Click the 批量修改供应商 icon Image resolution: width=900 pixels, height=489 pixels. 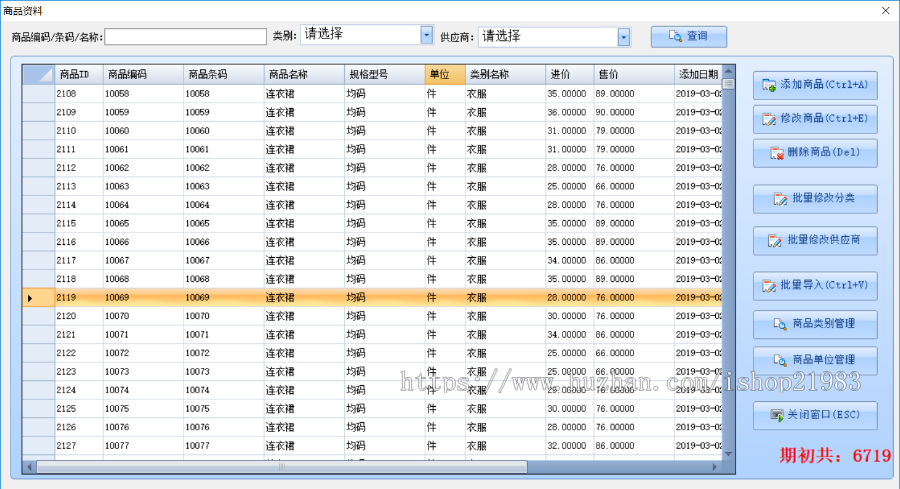pyautogui.click(x=774, y=241)
